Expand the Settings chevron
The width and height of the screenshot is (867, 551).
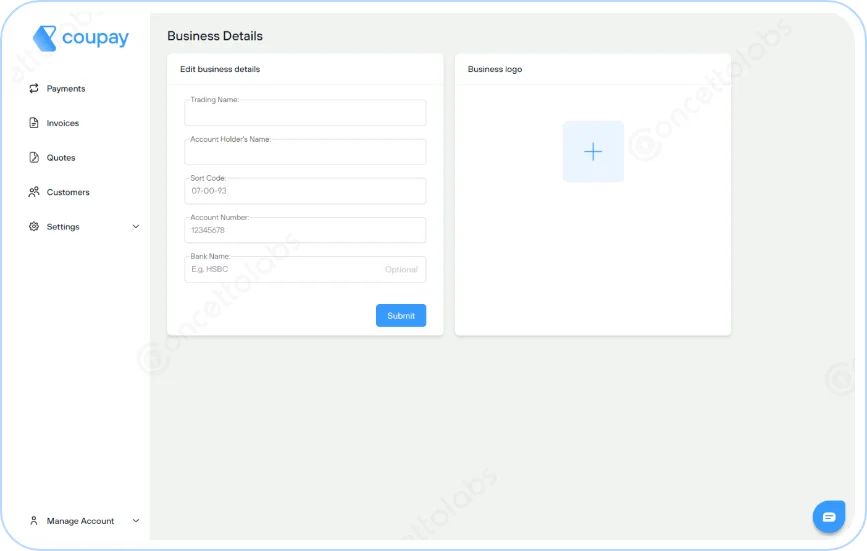[136, 227]
